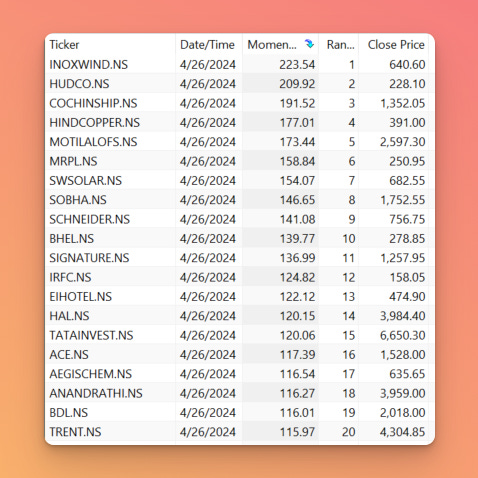Select the COCHINSHIP.NS ticker cell
This screenshot has height=478, width=478.
click(x=93, y=103)
